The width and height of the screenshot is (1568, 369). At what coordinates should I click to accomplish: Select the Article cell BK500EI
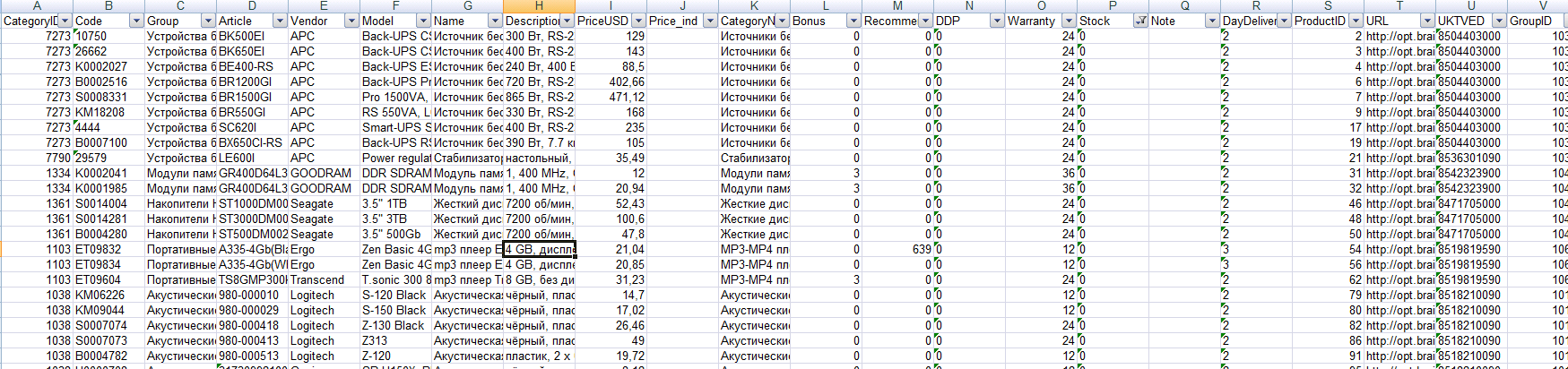pos(252,36)
